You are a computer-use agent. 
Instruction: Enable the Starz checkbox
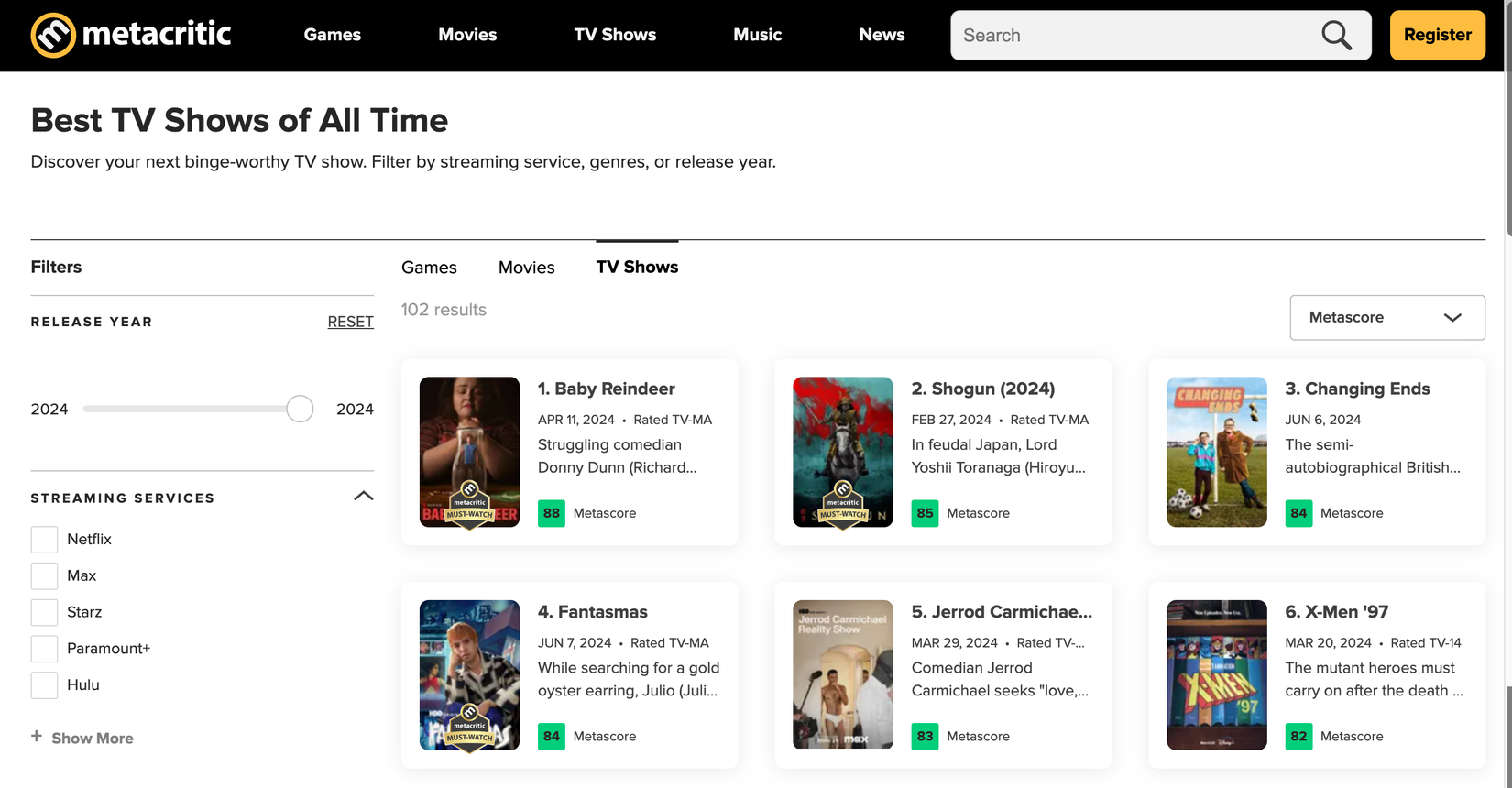pos(44,612)
